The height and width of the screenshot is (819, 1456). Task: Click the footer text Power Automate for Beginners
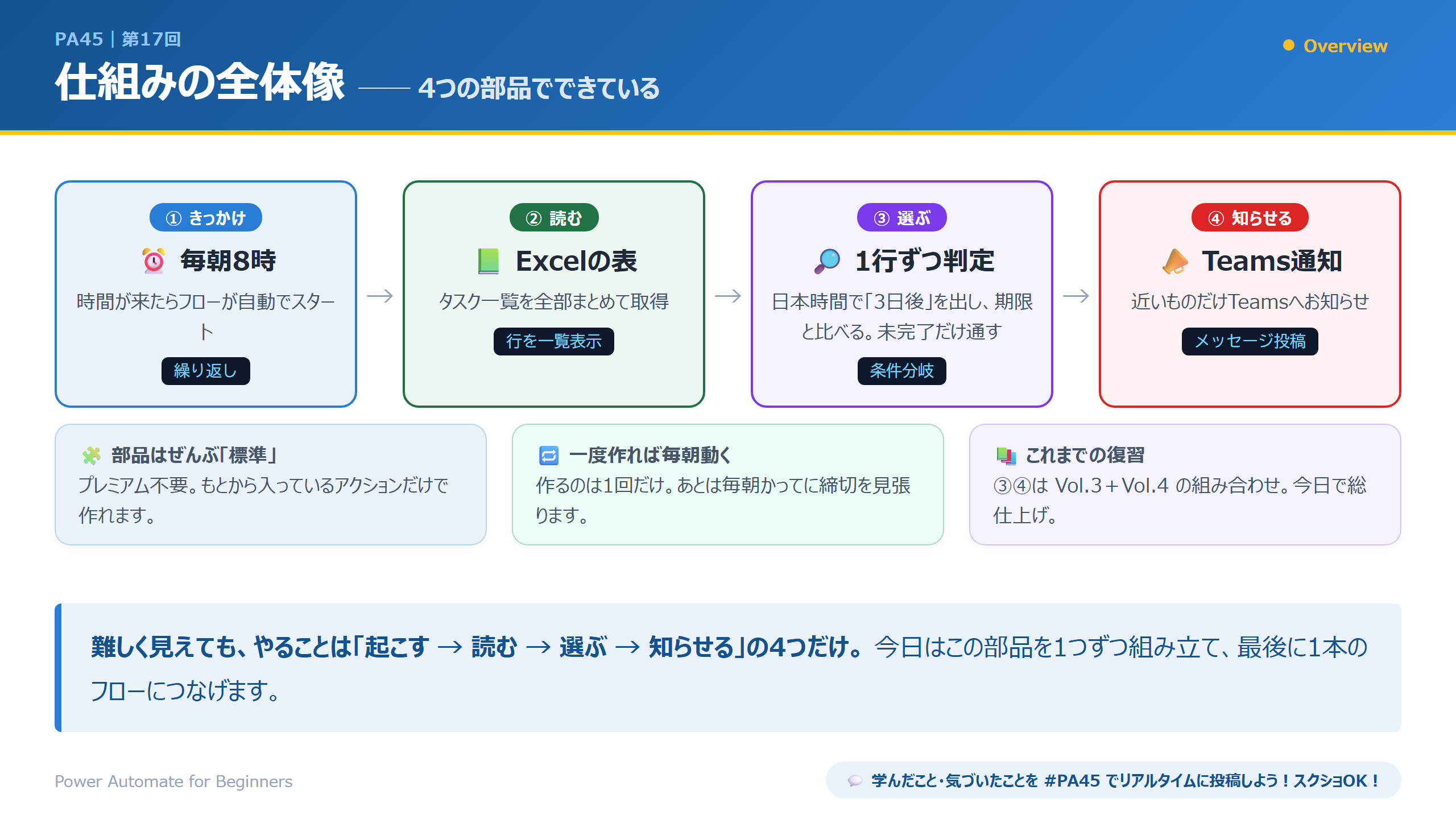pyautogui.click(x=173, y=781)
